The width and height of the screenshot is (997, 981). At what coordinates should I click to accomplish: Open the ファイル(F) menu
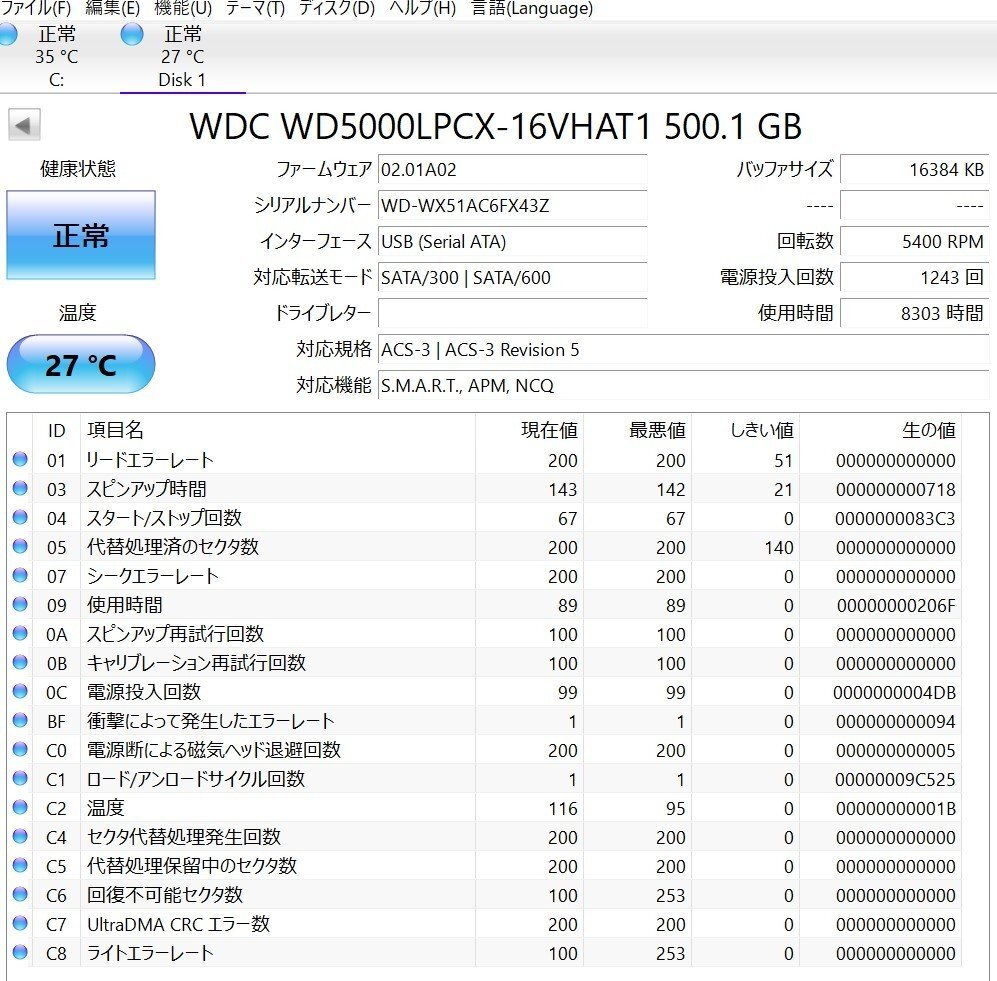tap(35, 8)
